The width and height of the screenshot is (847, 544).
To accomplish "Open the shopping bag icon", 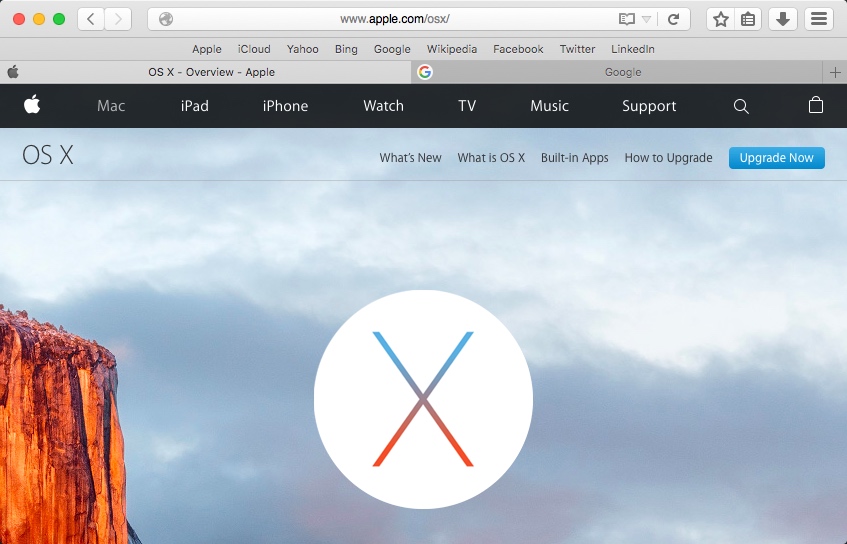I will coord(816,105).
